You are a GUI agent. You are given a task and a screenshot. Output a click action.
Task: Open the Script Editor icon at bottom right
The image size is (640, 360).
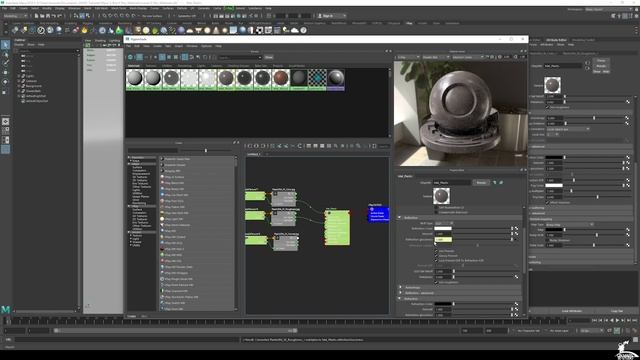tap(635, 340)
